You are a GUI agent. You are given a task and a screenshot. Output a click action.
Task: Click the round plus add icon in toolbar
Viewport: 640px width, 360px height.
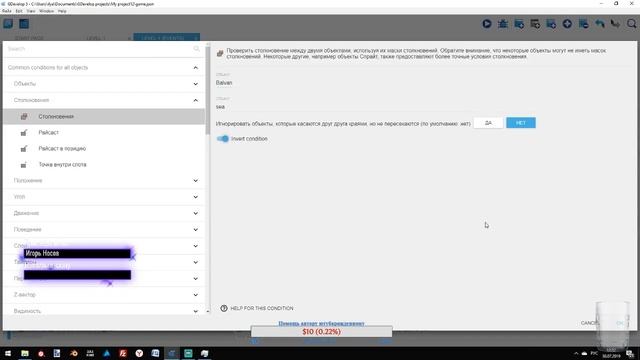tap(567, 24)
